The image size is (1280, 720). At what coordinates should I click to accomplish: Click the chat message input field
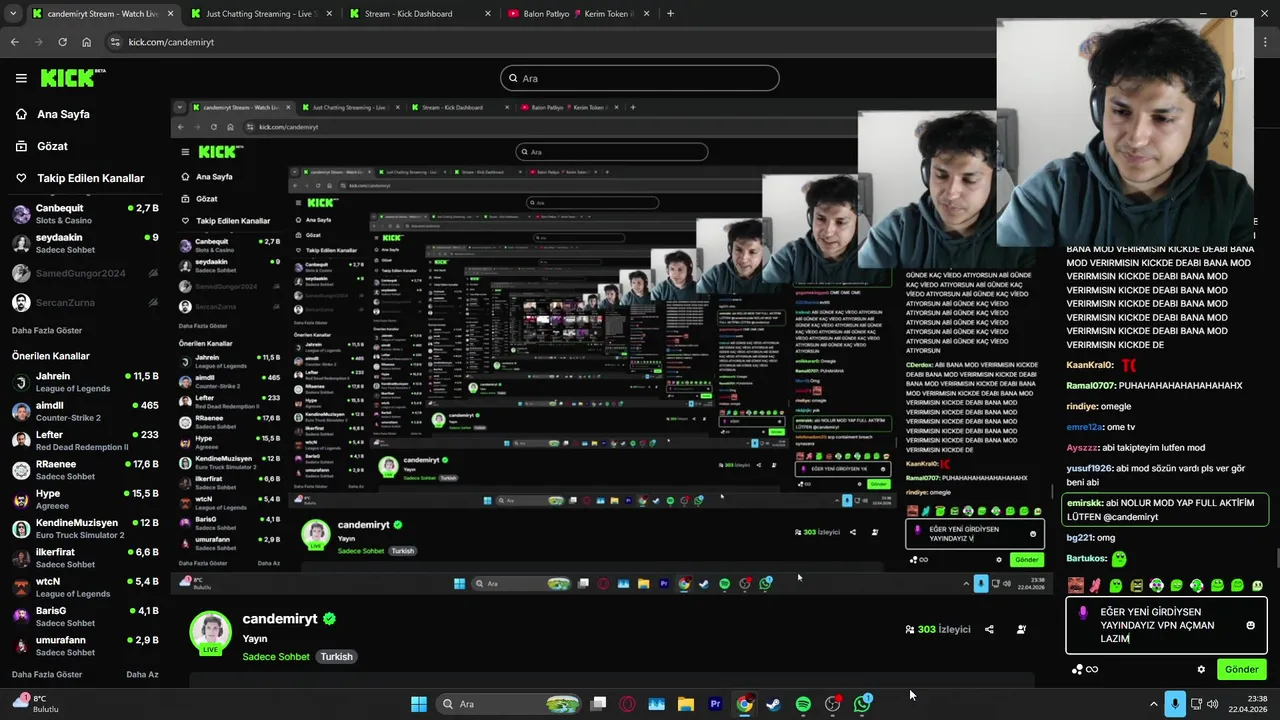tap(1166, 625)
